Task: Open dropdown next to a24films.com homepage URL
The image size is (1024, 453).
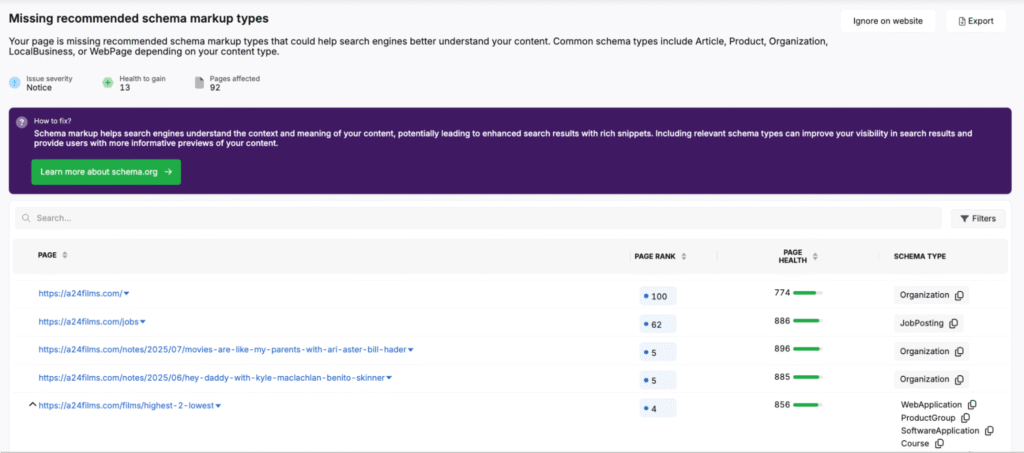Action: (x=127, y=294)
